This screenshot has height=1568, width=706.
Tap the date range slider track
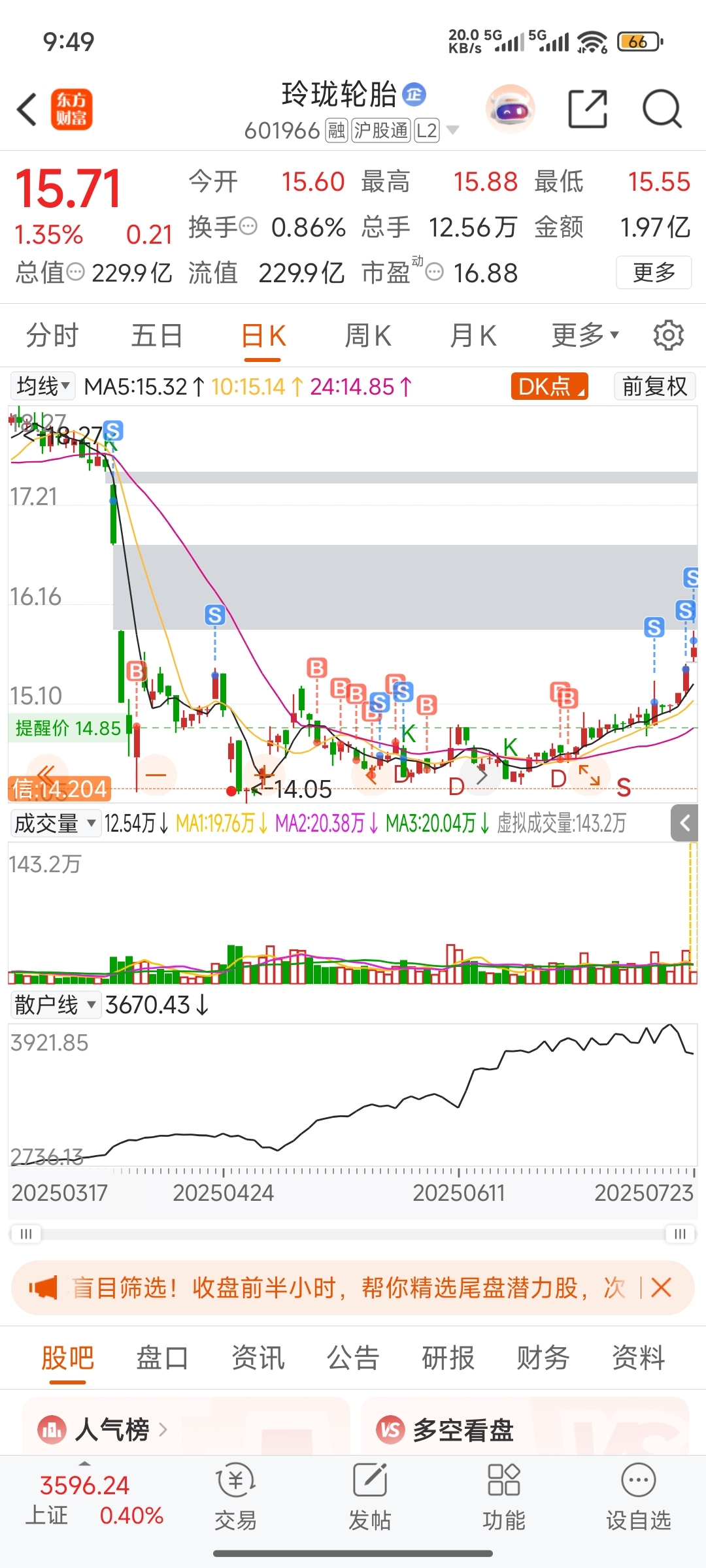353,1233
